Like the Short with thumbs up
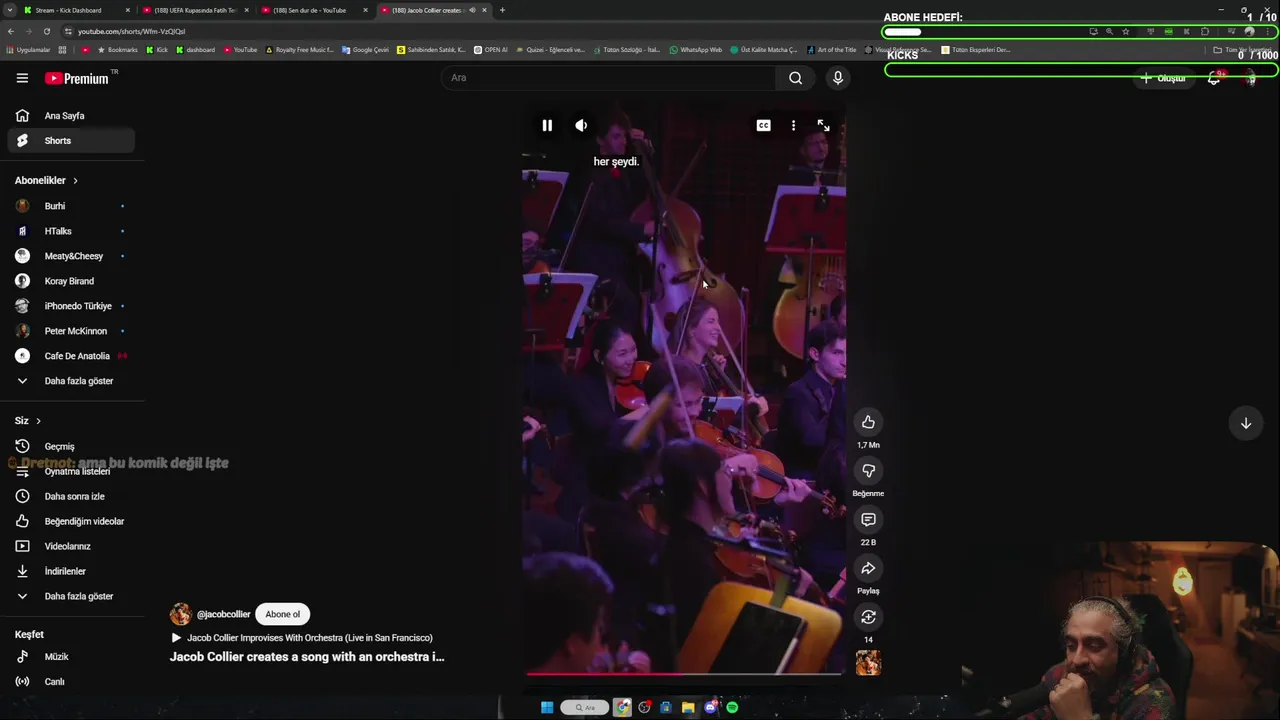 click(x=868, y=422)
